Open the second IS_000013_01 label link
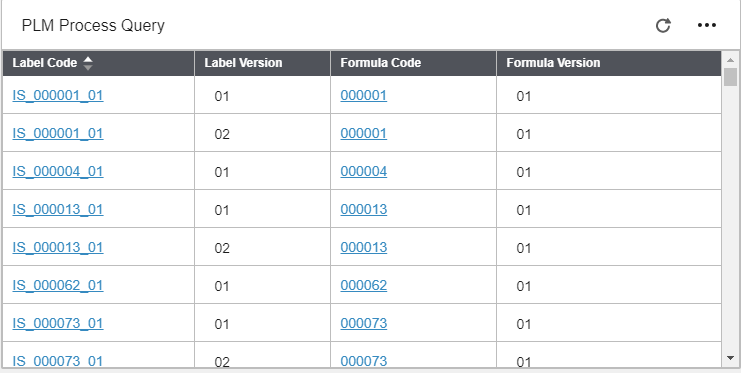The image size is (741, 373). [x=58, y=247]
